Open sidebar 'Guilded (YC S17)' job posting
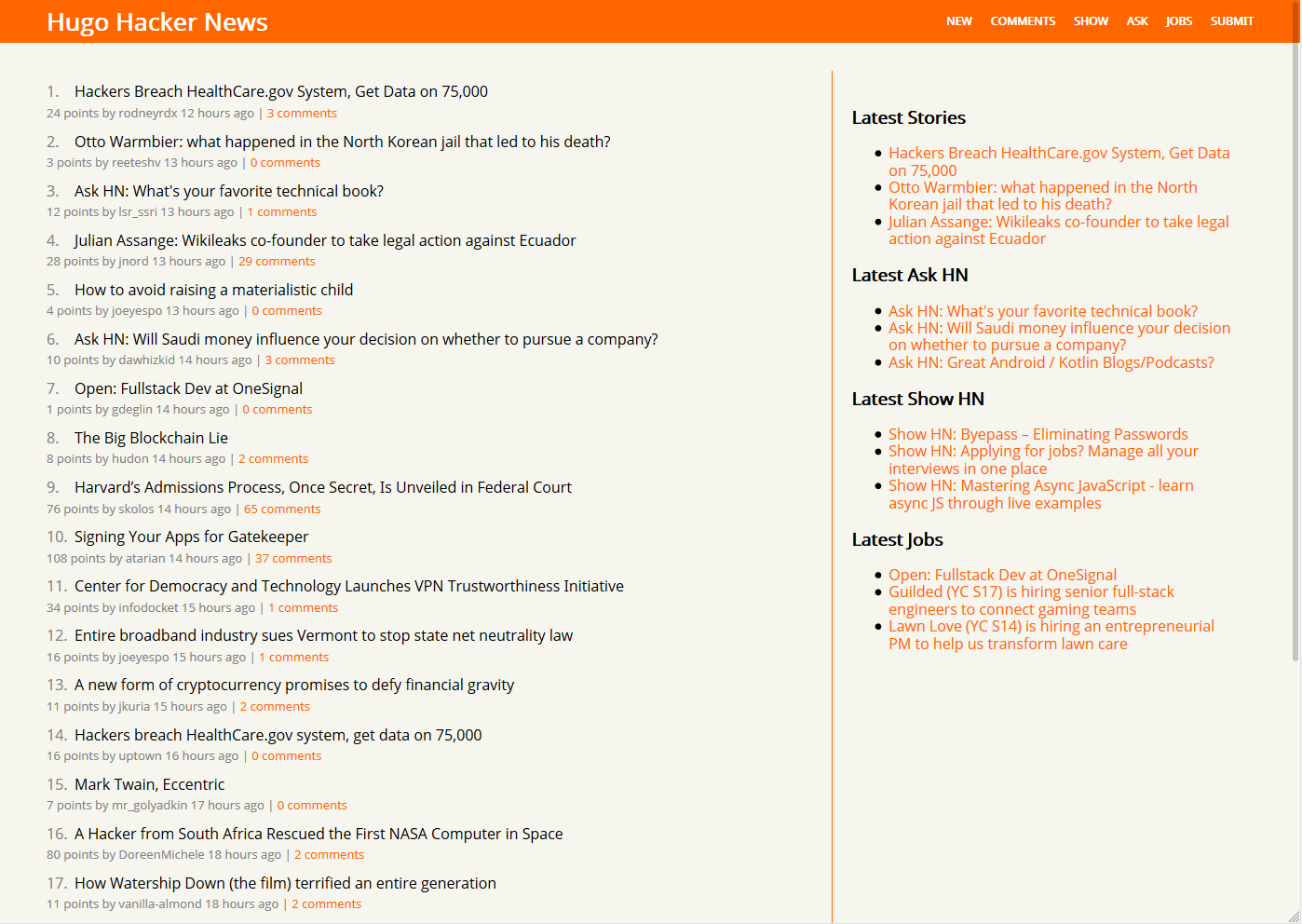This screenshot has height=924, width=1302. (x=1030, y=601)
